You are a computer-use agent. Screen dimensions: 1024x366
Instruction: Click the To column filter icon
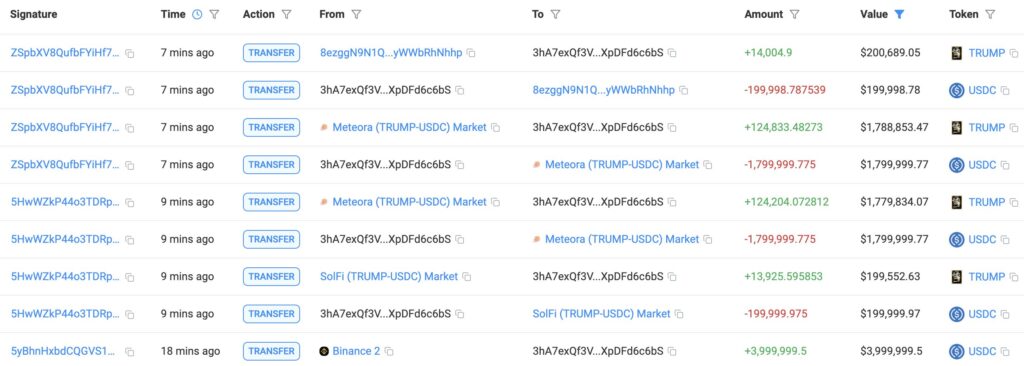555,14
